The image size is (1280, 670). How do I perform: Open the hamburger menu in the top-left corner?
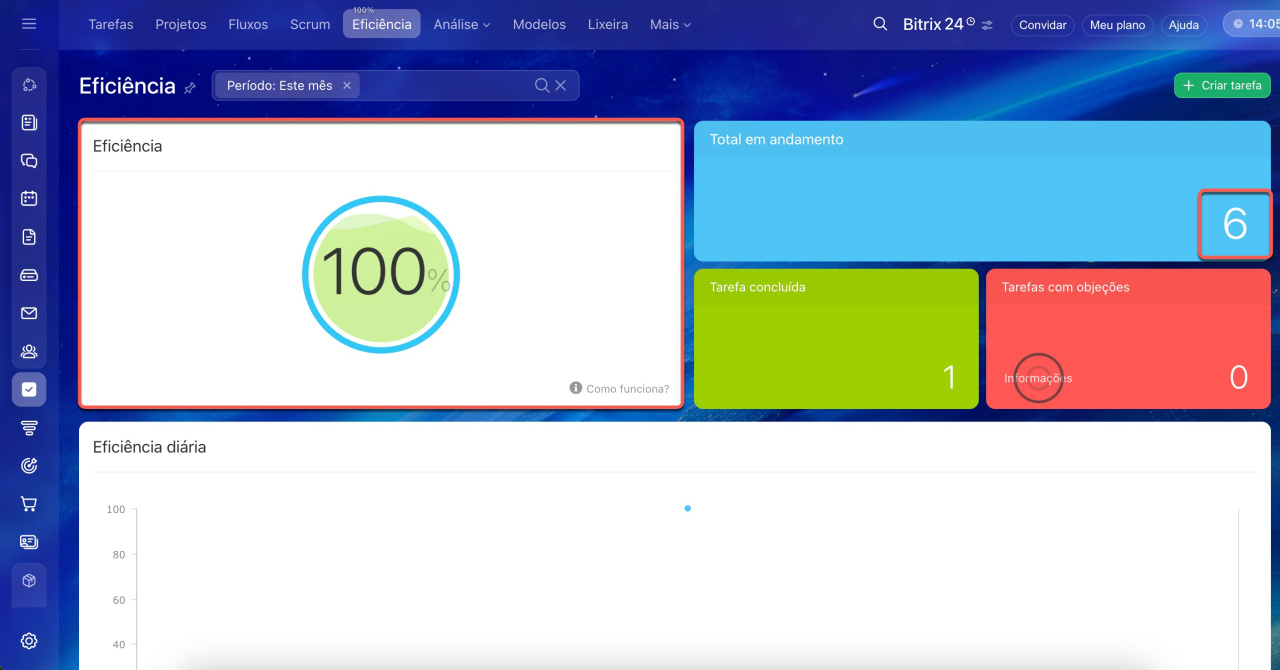(29, 24)
